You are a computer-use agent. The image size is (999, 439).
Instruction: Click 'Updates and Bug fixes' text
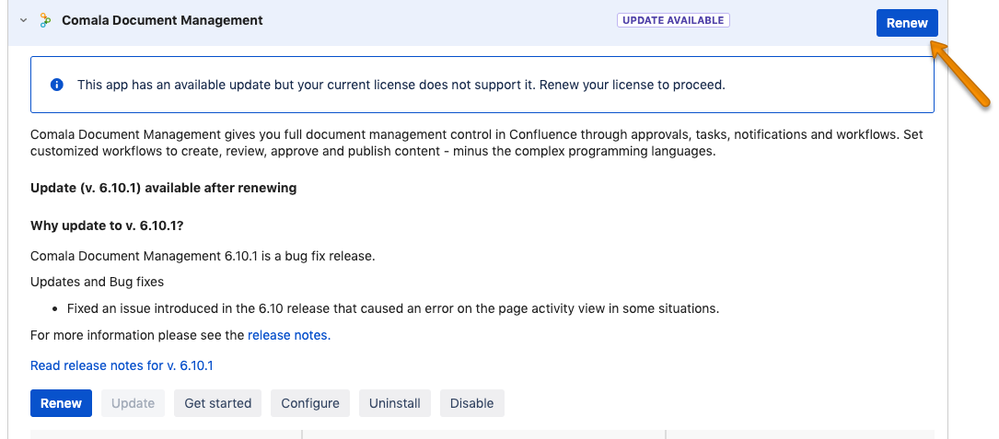[97, 281]
